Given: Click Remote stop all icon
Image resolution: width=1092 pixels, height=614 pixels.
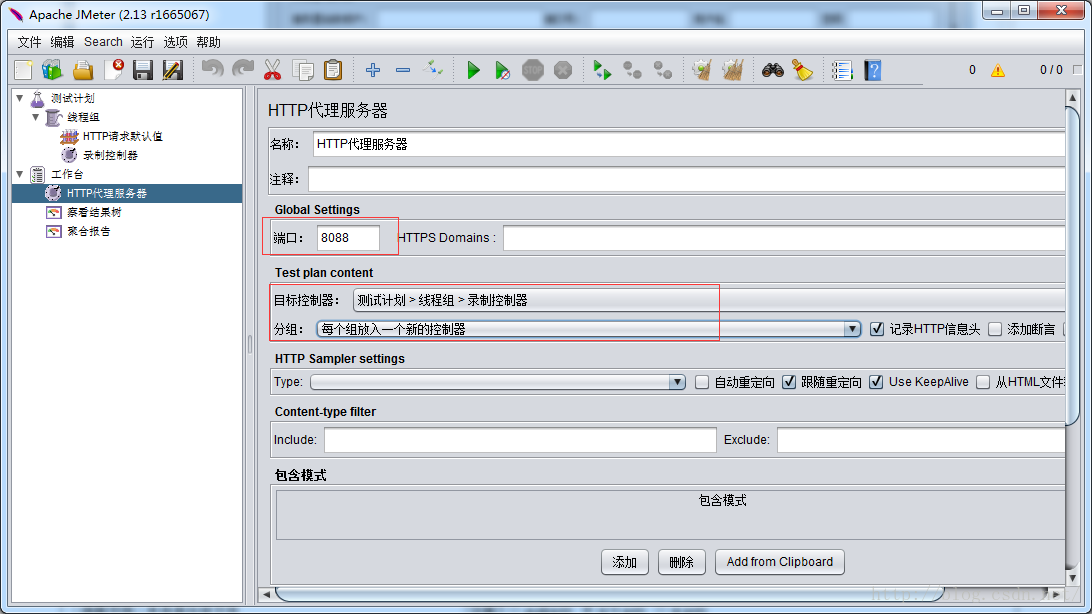Looking at the screenshot, I should point(632,70).
